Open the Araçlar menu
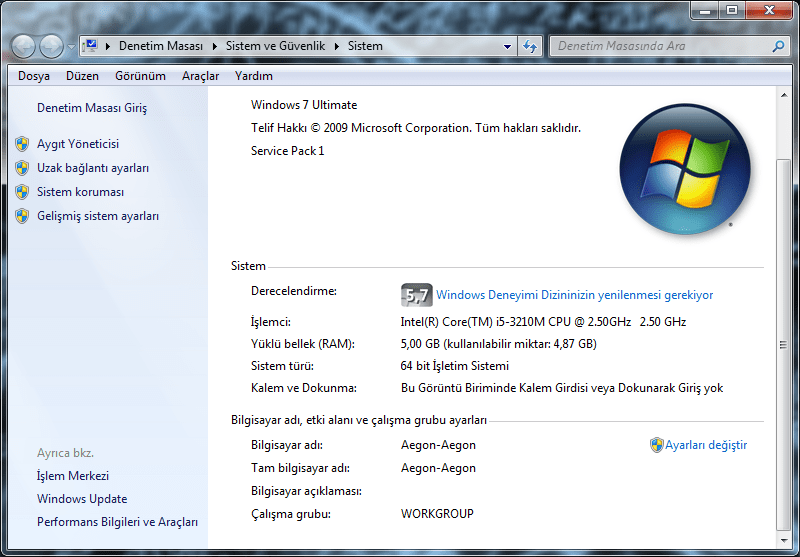 (x=201, y=76)
